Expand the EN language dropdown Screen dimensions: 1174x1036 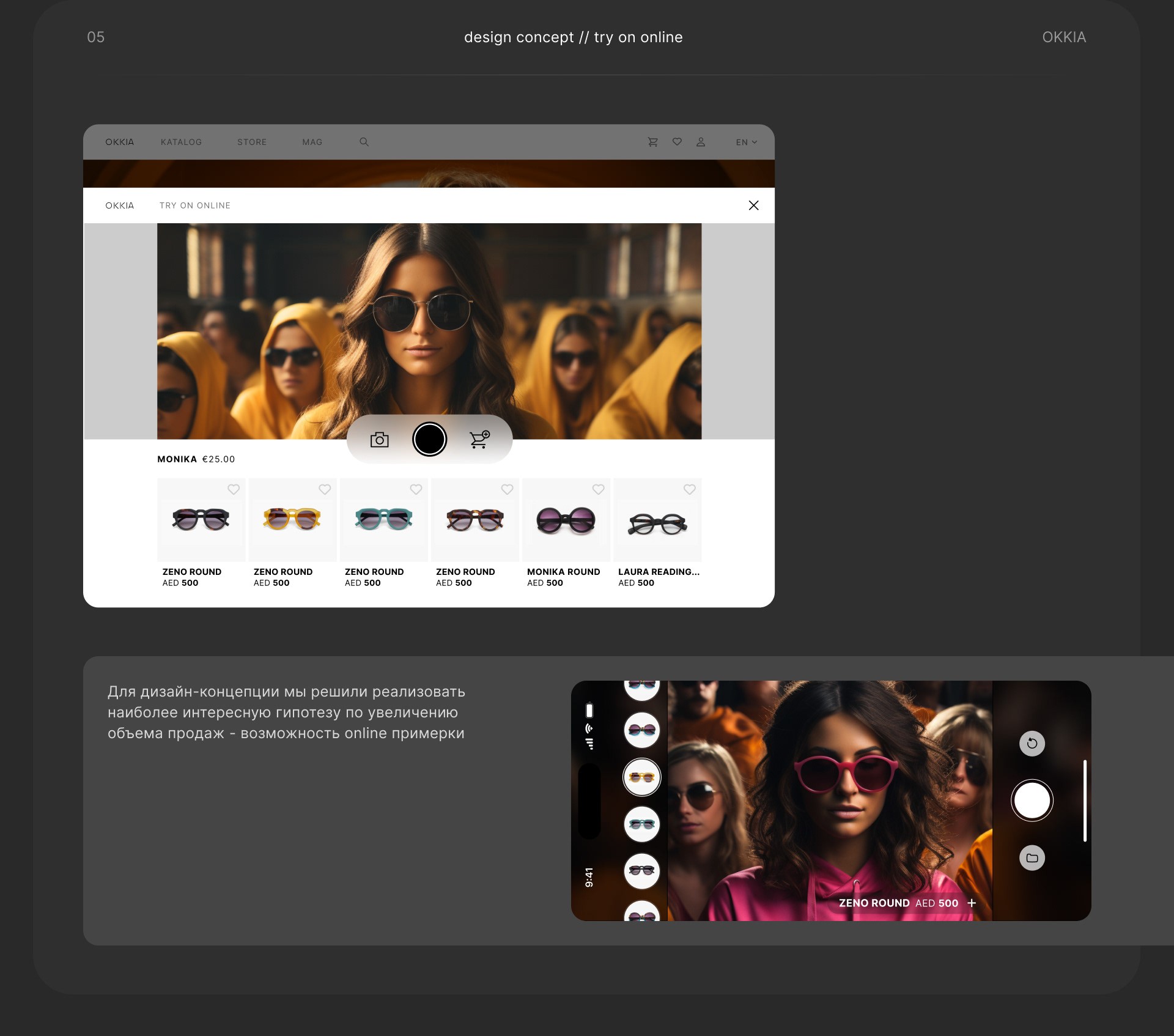(x=746, y=142)
